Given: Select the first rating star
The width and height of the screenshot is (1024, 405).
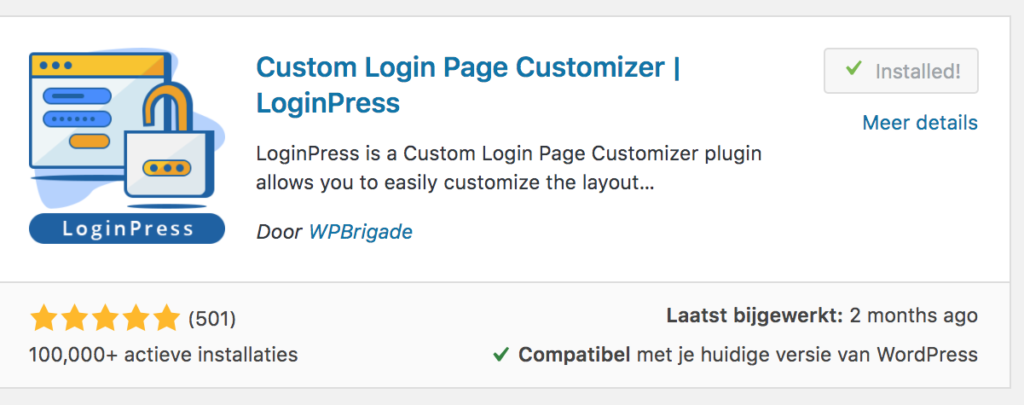Looking at the screenshot, I should tap(43, 318).
